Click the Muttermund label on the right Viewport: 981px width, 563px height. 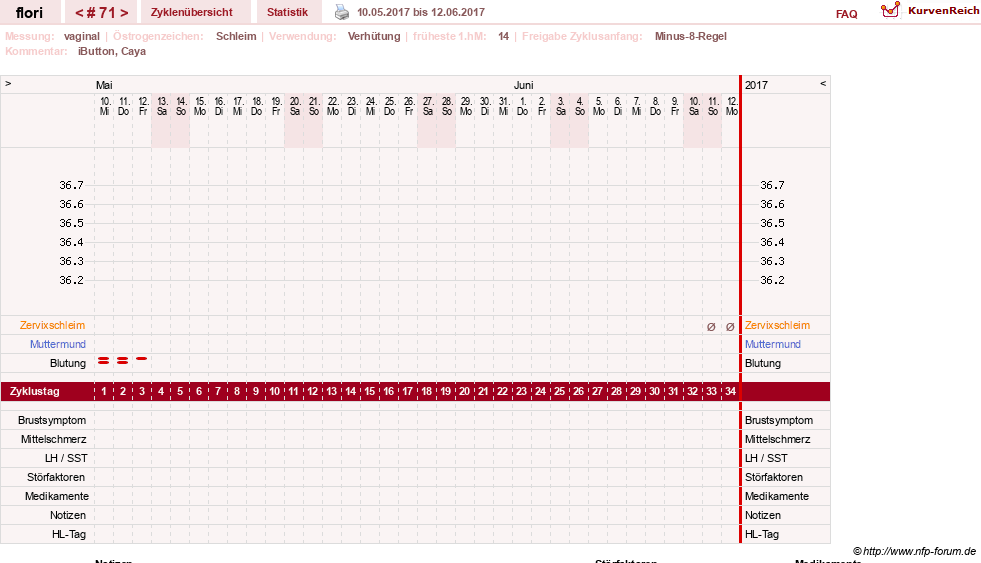[773, 344]
